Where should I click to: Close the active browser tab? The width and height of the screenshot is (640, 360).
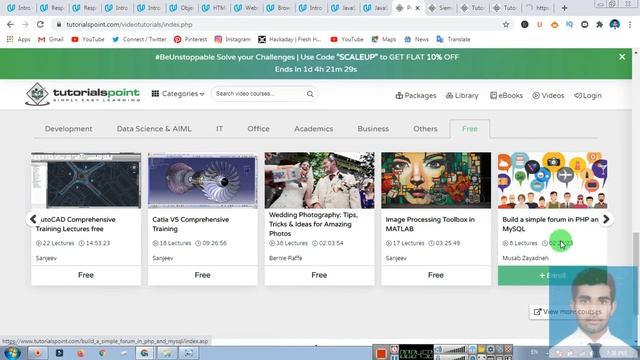(418, 8)
